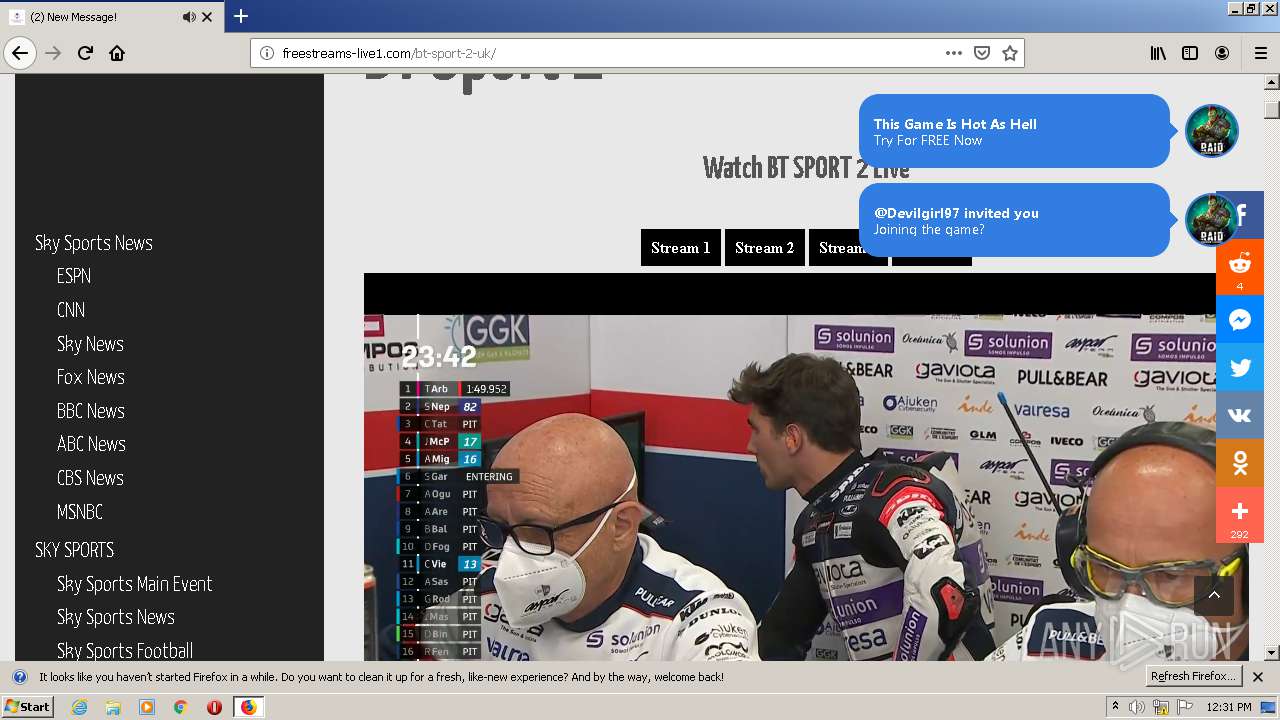Viewport: 1280px width, 720px height.
Task: Open Sky Sports Football link
Action: (125, 651)
